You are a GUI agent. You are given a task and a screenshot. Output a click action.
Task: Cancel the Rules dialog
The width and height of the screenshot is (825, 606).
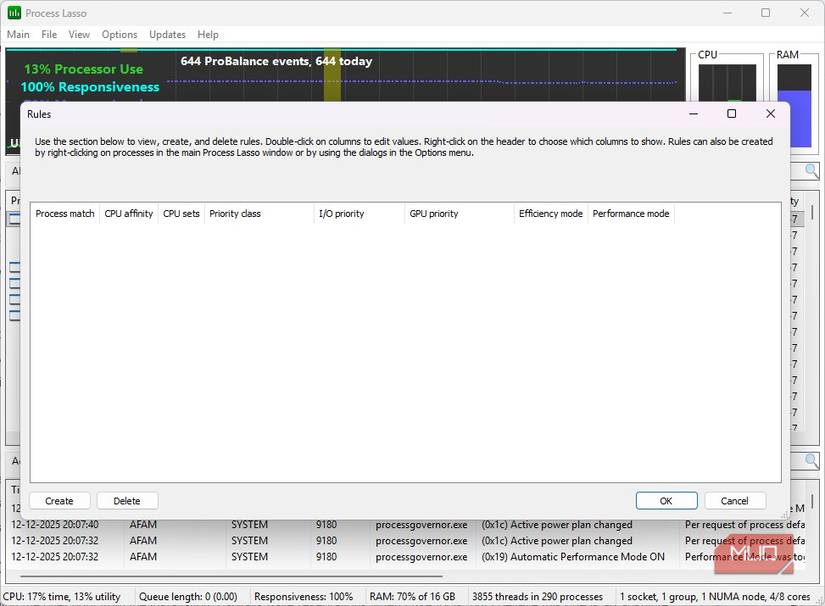(735, 501)
